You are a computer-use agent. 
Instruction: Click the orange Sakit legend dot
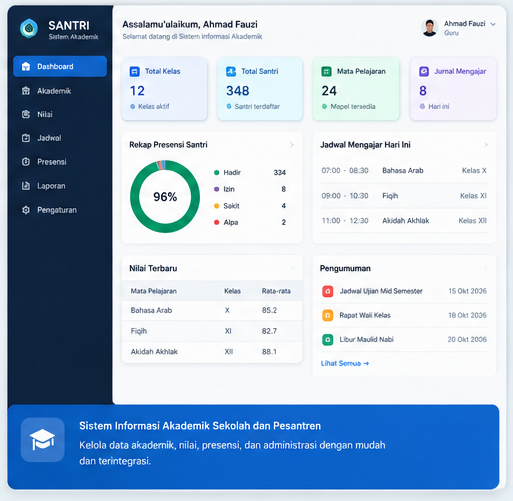[217, 206]
